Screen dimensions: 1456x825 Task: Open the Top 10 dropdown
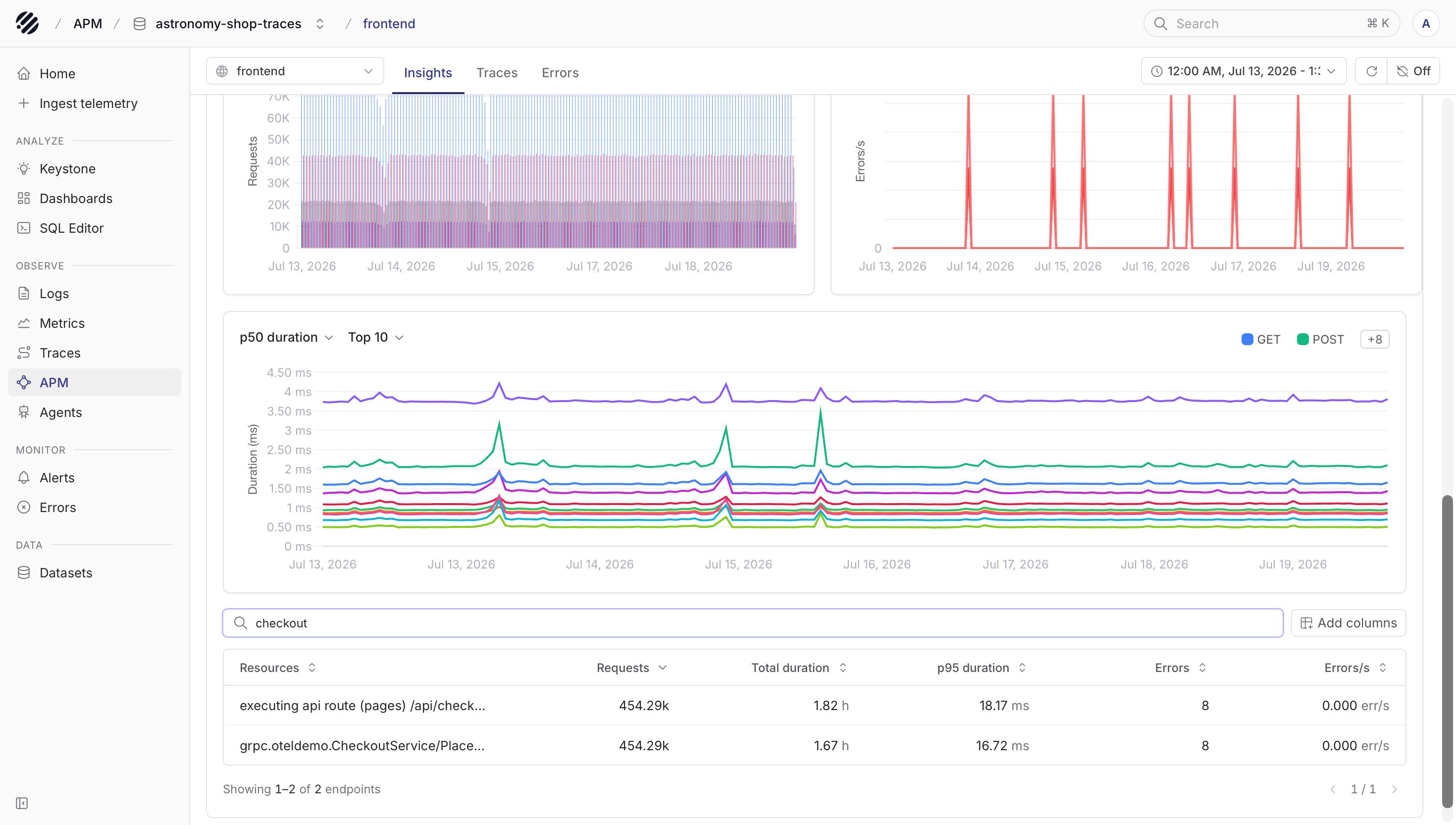pos(375,337)
